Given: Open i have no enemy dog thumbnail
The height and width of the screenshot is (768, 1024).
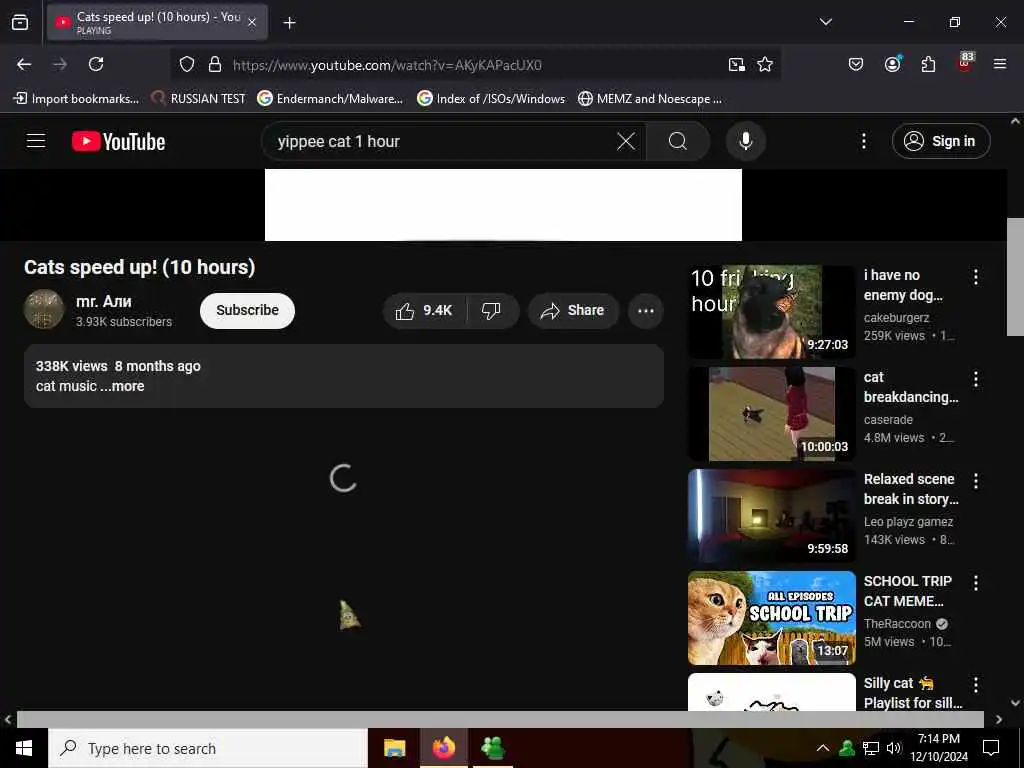Looking at the screenshot, I should pyautogui.click(x=771, y=312).
